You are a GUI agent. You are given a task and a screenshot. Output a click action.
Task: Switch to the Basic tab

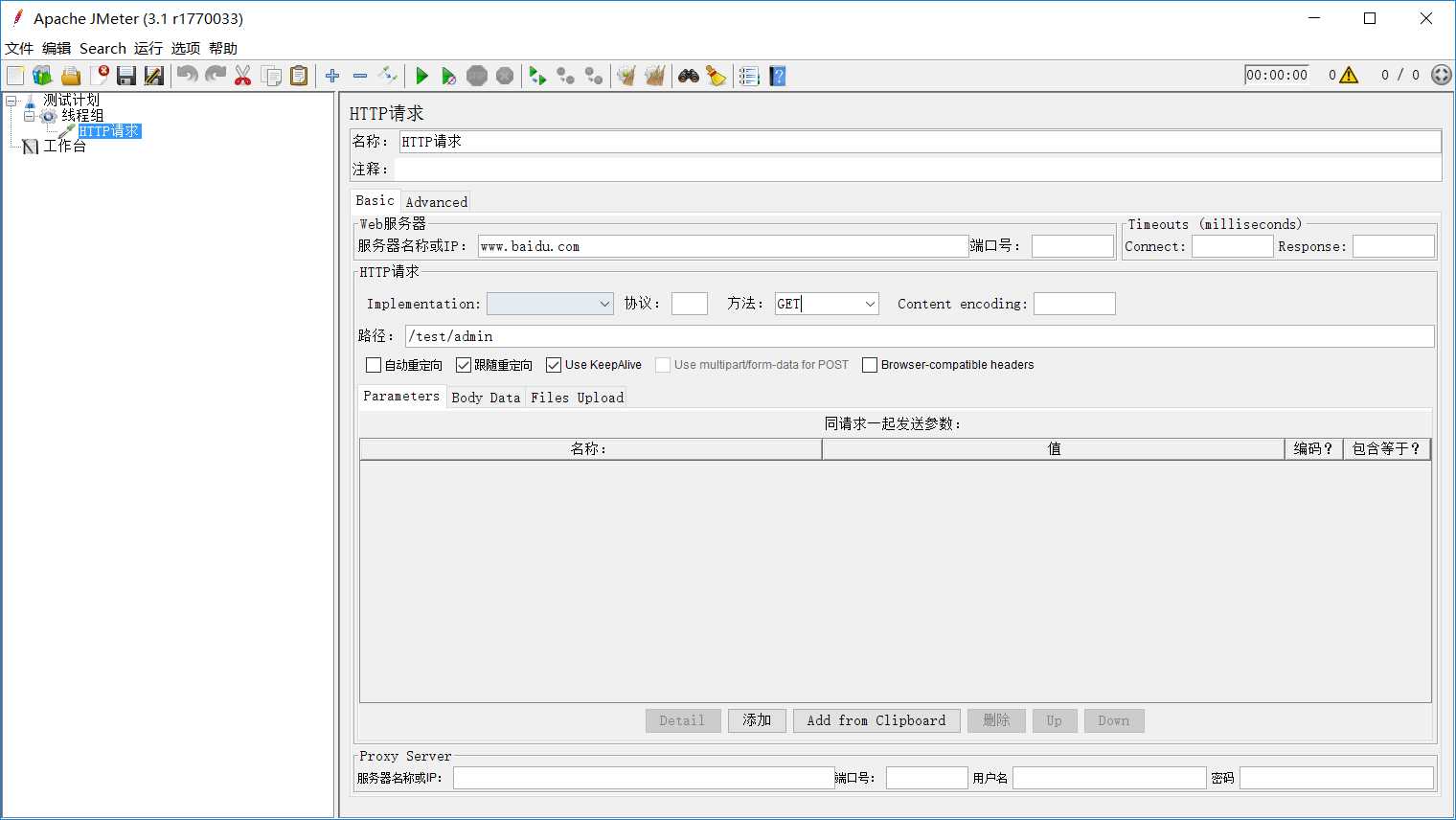[x=375, y=200]
